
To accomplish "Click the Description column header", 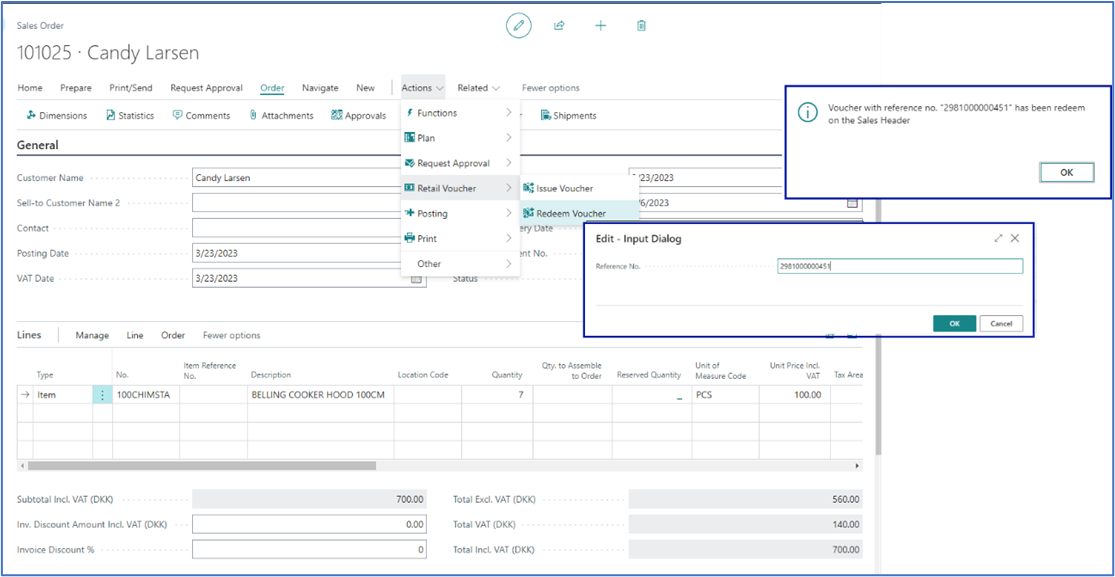I will point(271,375).
